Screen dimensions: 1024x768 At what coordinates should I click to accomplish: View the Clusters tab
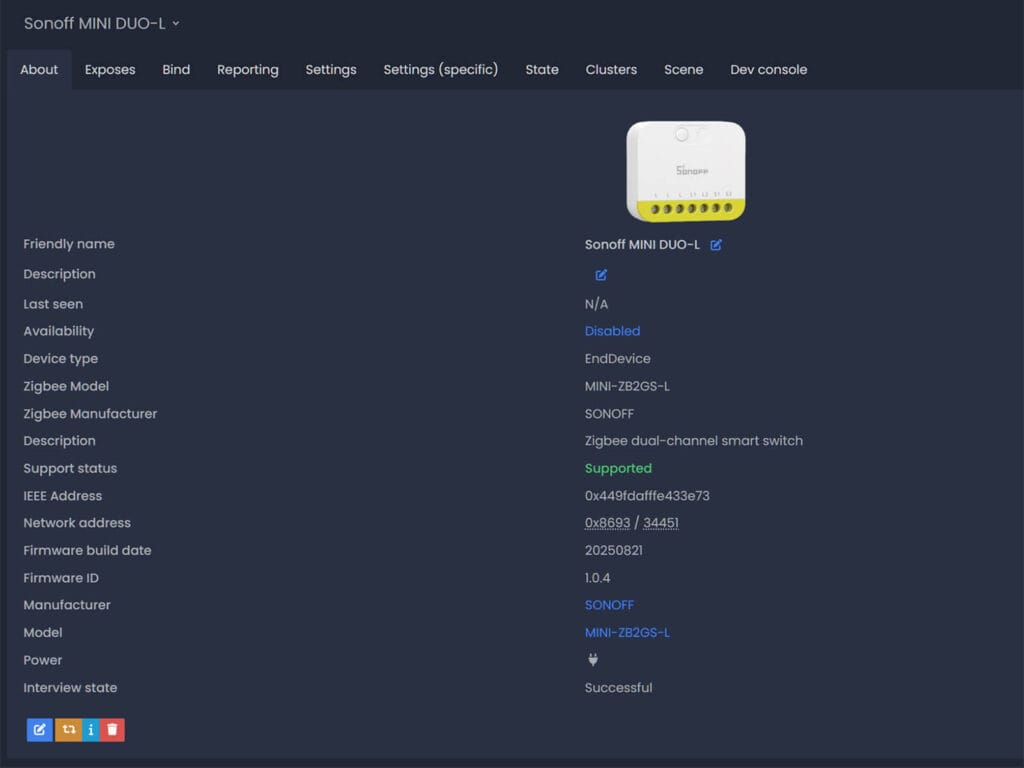click(x=611, y=70)
